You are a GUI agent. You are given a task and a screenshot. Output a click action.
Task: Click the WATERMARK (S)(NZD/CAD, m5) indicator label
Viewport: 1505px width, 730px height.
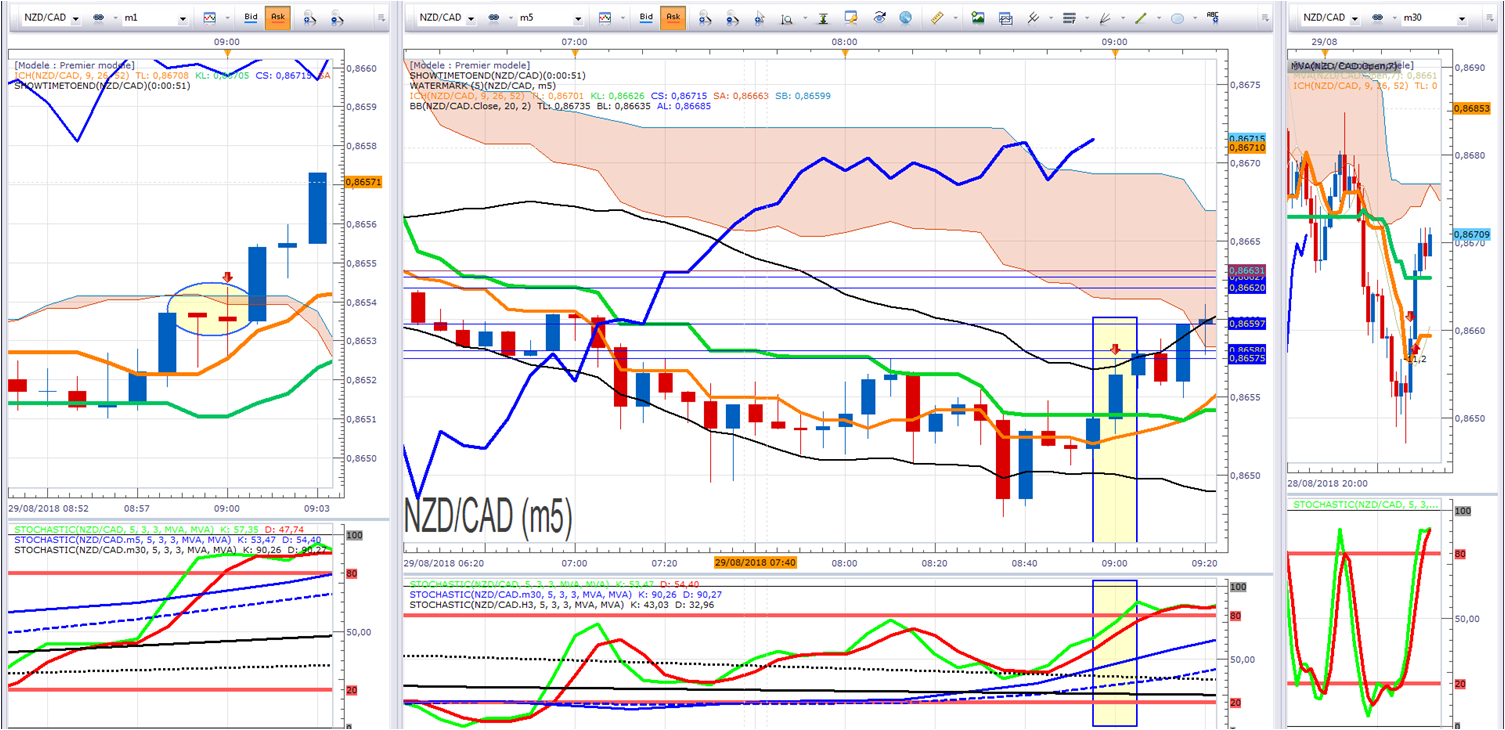[x=484, y=85]
